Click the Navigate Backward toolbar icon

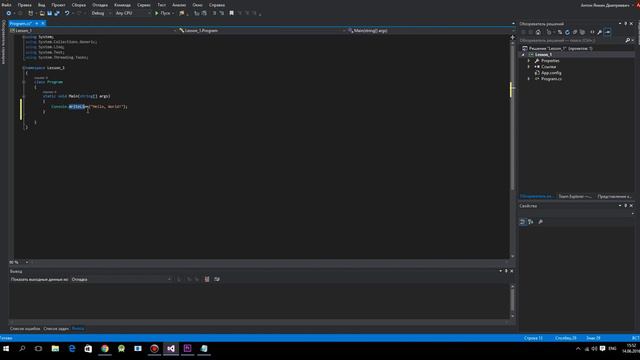pyautogui.click(x=9, y=13)
